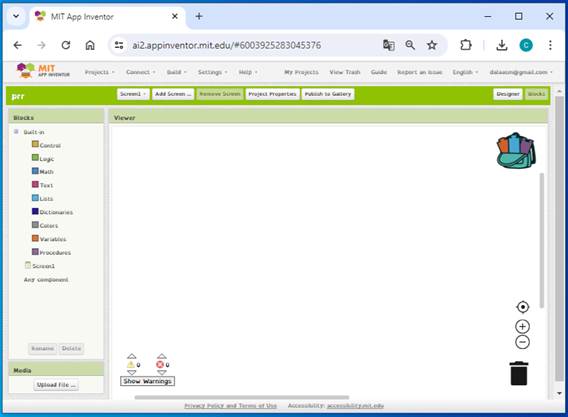568x417 pixels.
Task: Open the Projects menu
Action: (100, 72)
